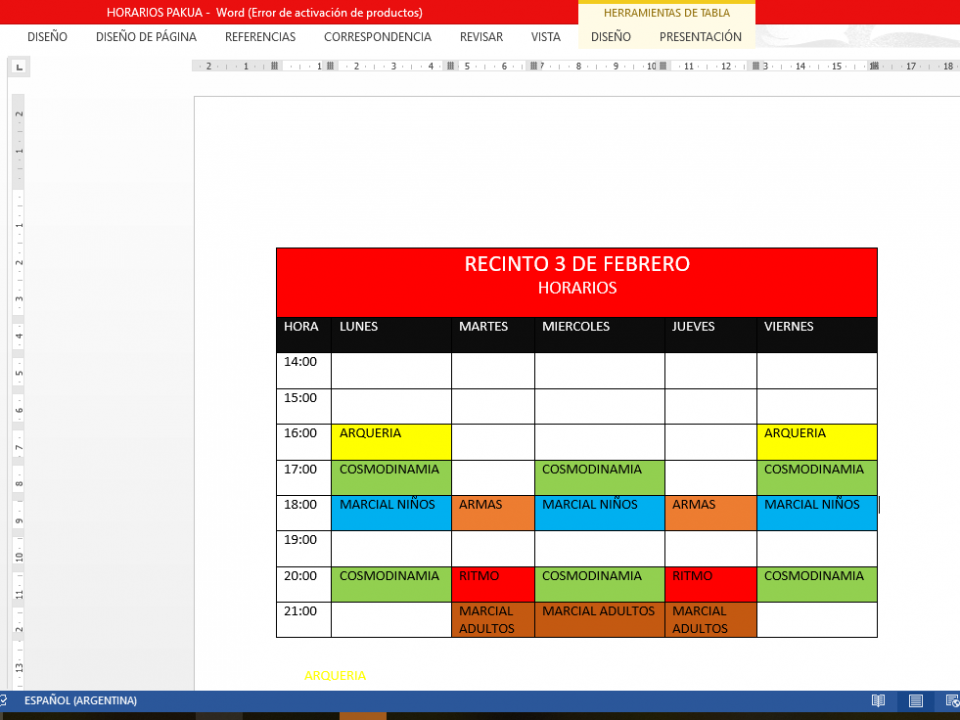Select the LUNES column header
This screenshot has width=960, height=720.
pyautogui.click(x=391, y=334)
